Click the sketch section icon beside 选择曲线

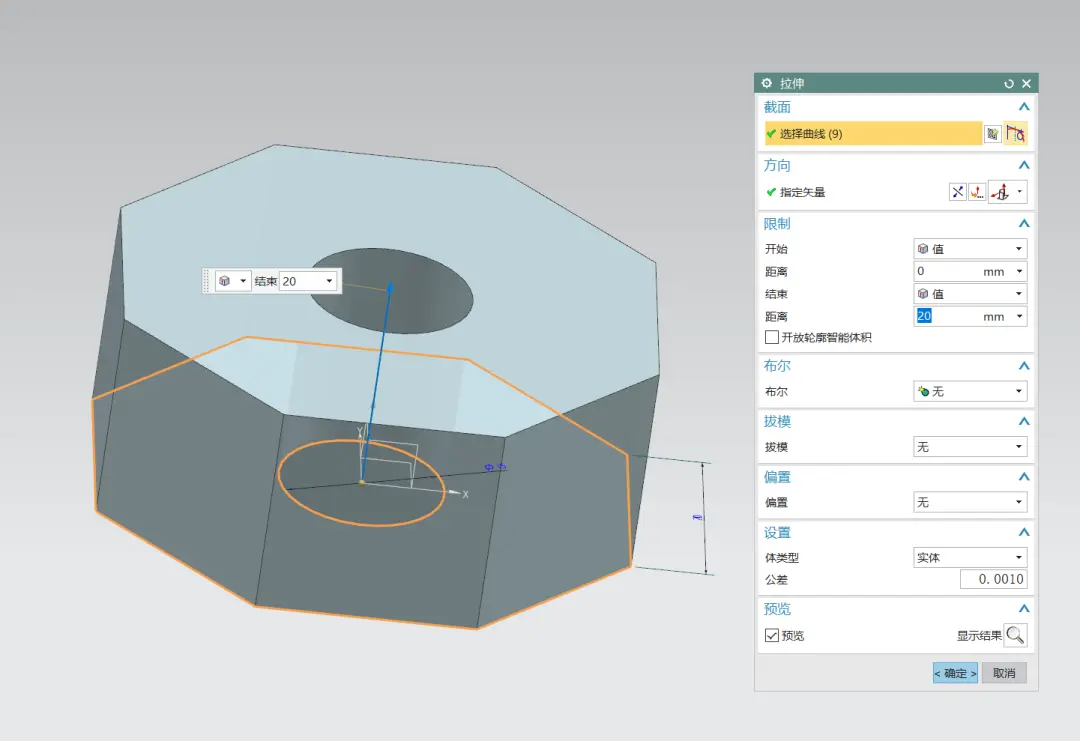993,134
